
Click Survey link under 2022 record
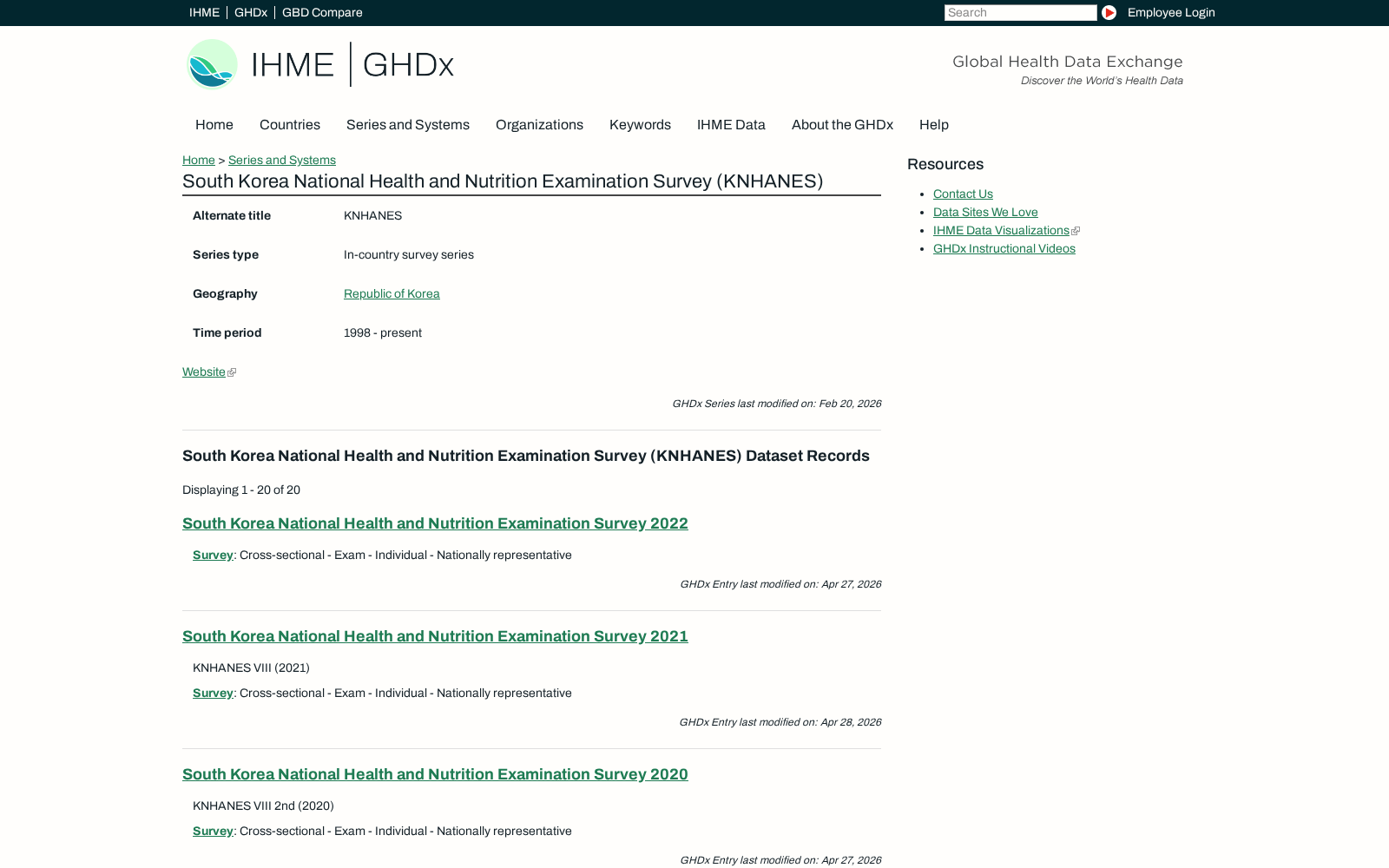click(213, 555)
